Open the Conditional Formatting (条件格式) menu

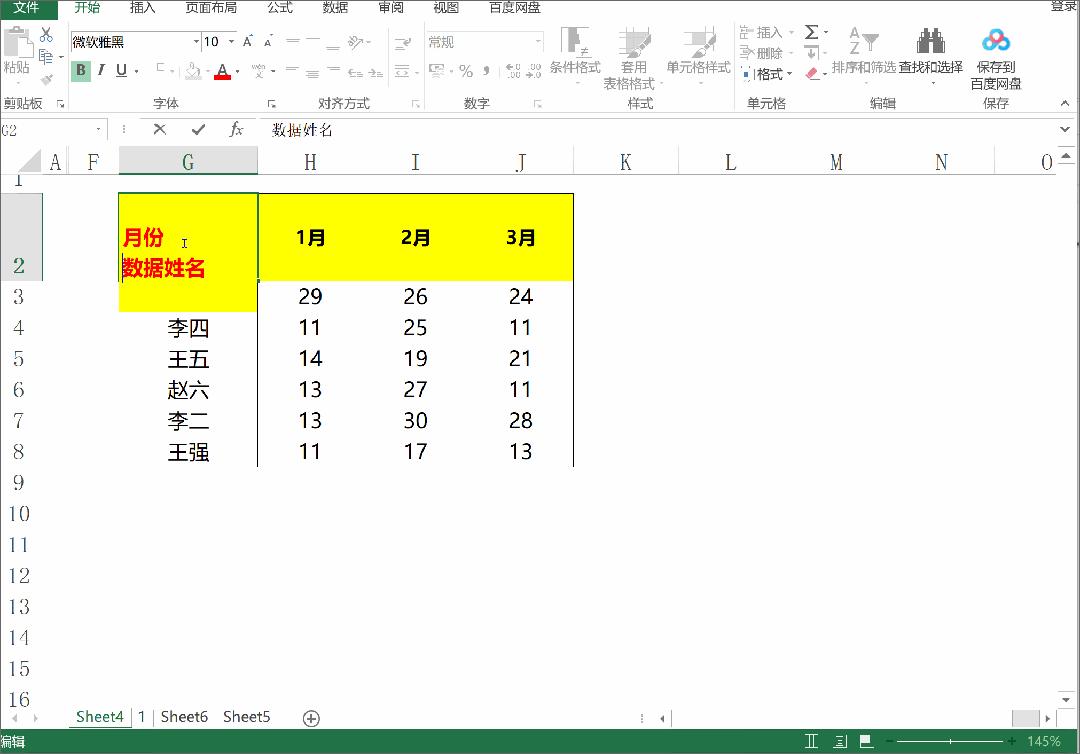(x=576, y=55)
